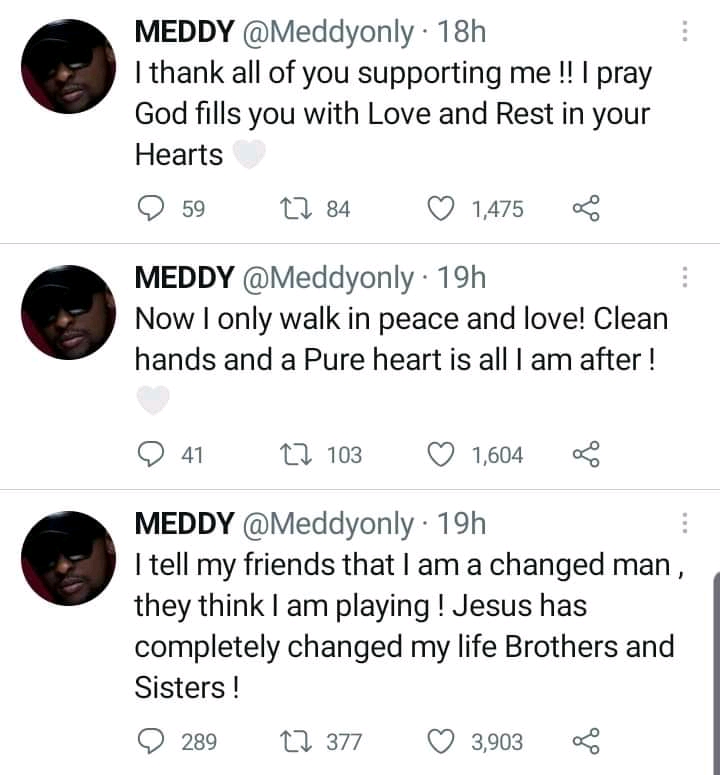Like the tweet with 1,475 likes
Viewport: 720px width, 775px height.
tap(440, 208)
